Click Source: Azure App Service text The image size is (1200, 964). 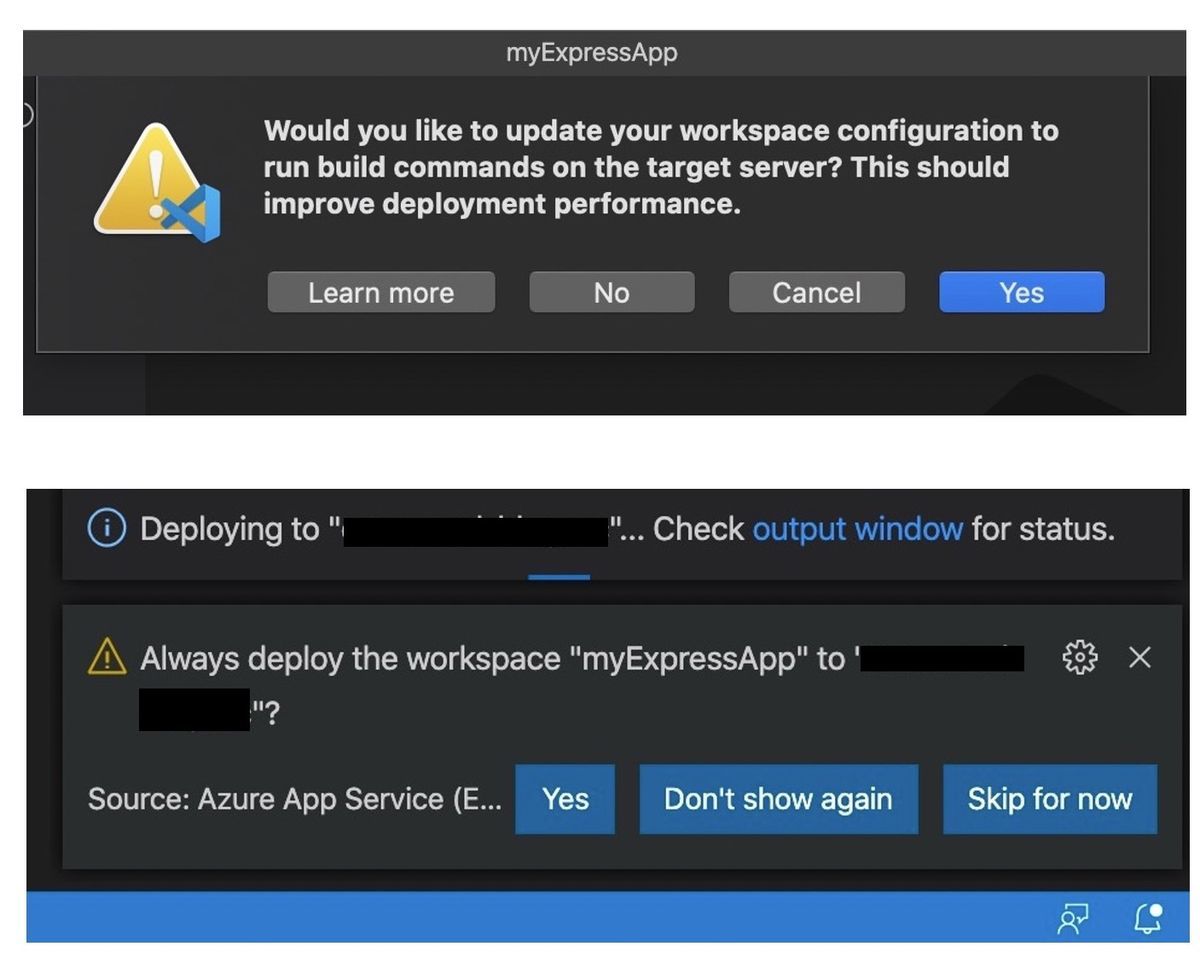pyautogui.click(x=295, y=799)
